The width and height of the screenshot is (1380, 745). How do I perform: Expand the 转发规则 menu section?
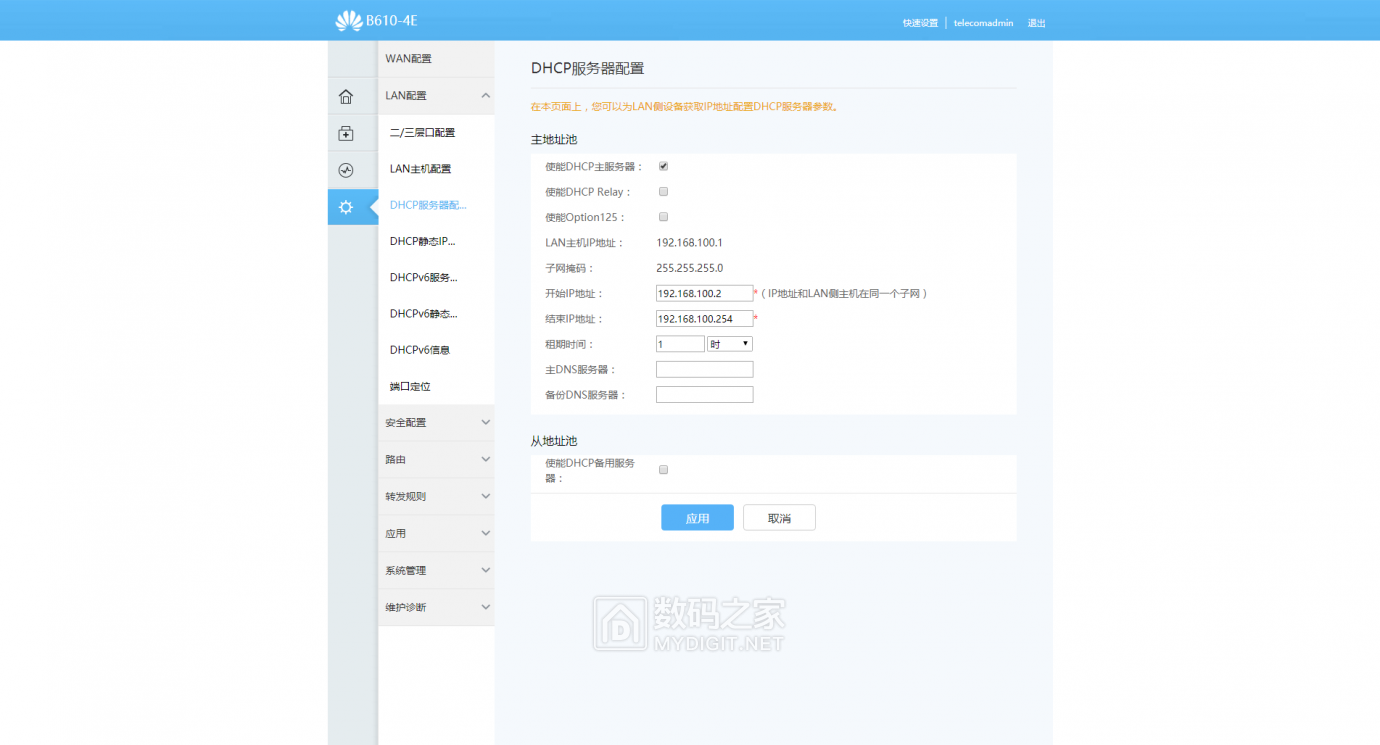click(x=436, y=497)
